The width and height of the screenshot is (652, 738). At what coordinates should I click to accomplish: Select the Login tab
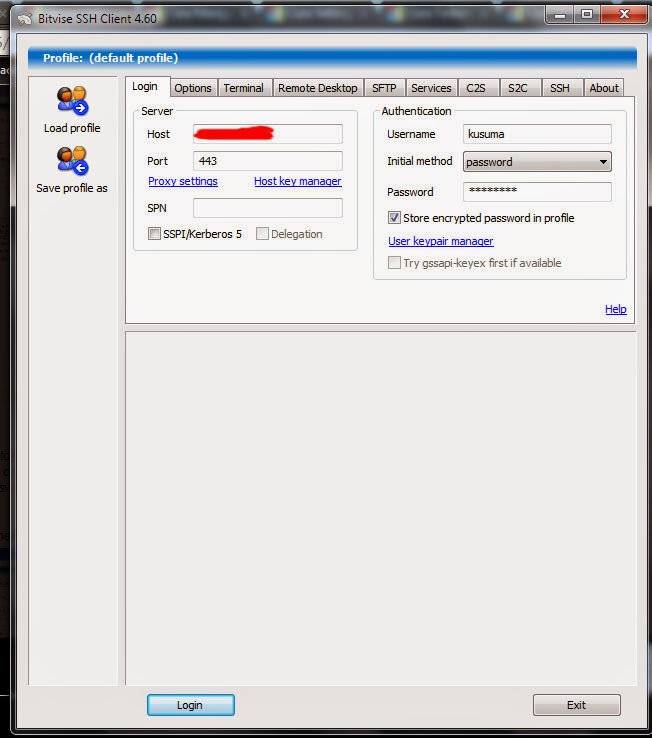point(145,87)
